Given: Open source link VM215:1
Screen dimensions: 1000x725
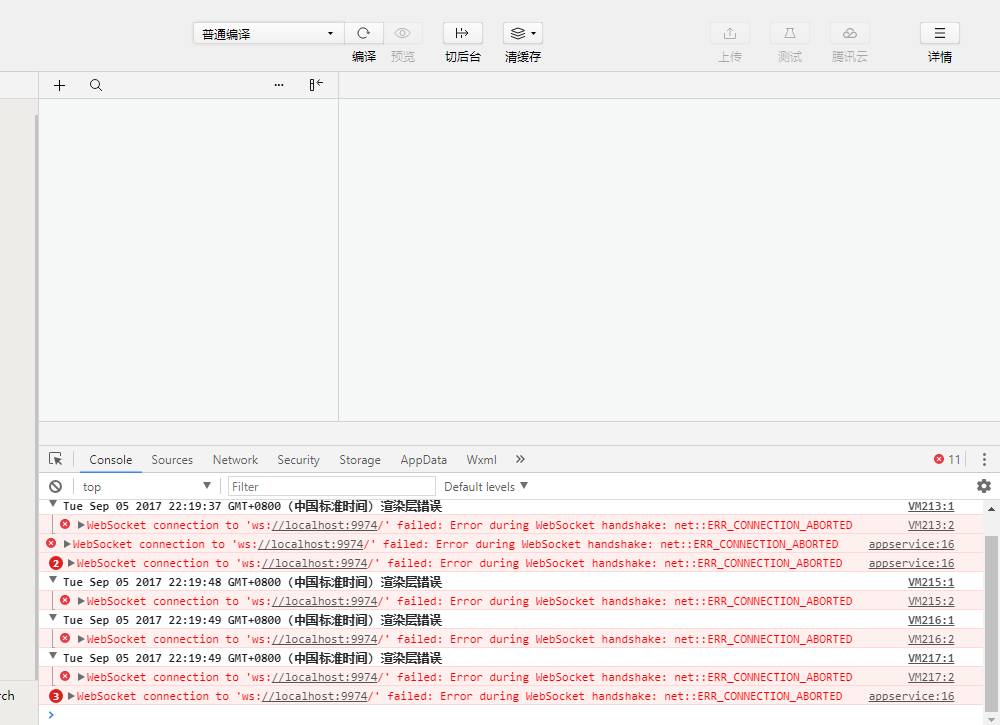Looking at the screenshot, I should click(x=930, y=582).
